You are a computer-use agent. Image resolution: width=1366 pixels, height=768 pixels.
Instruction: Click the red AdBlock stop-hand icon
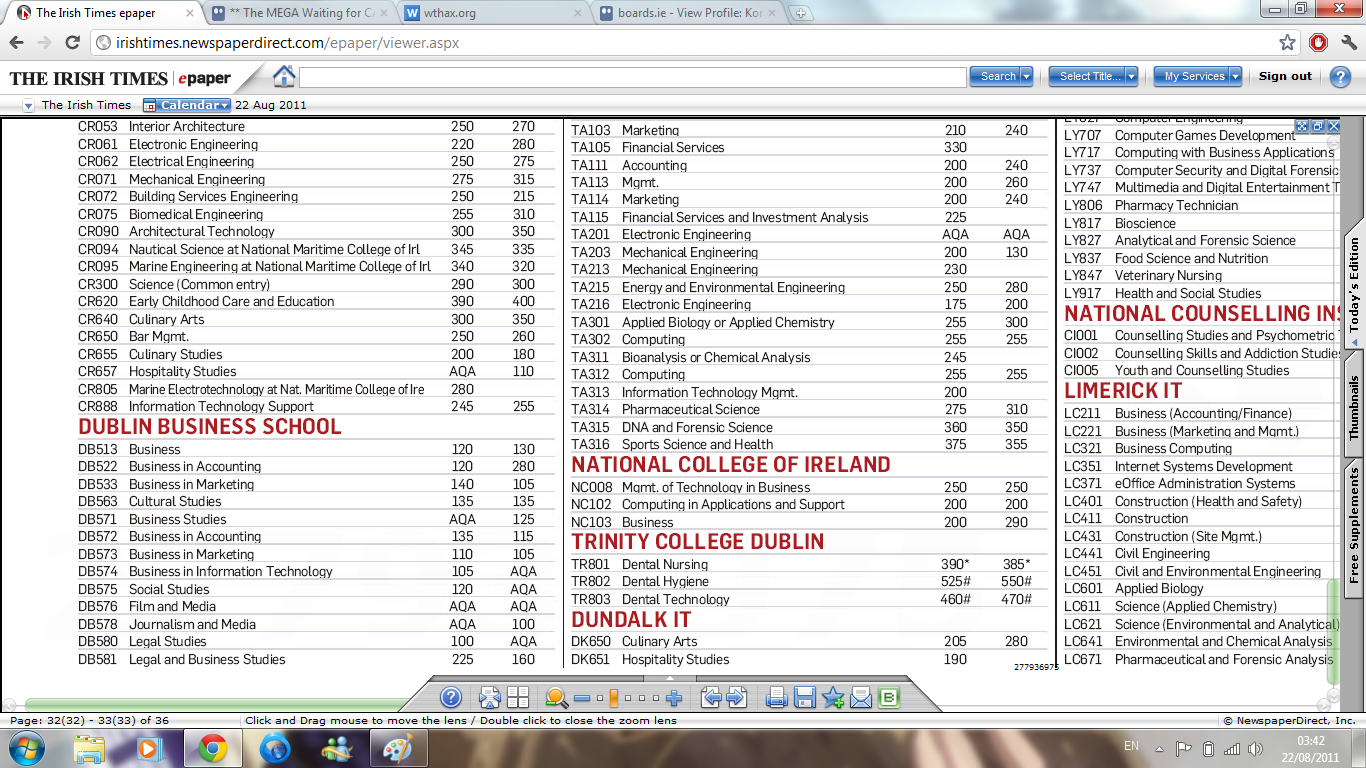click(1318, 43)
